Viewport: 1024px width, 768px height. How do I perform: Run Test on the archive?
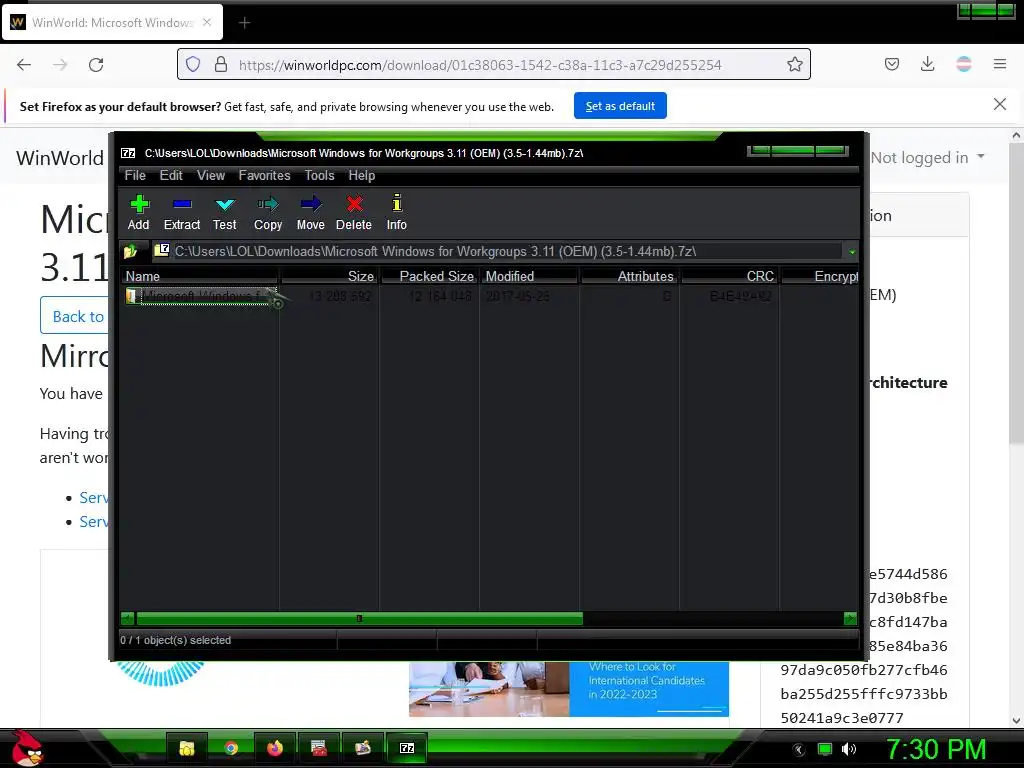225,212
